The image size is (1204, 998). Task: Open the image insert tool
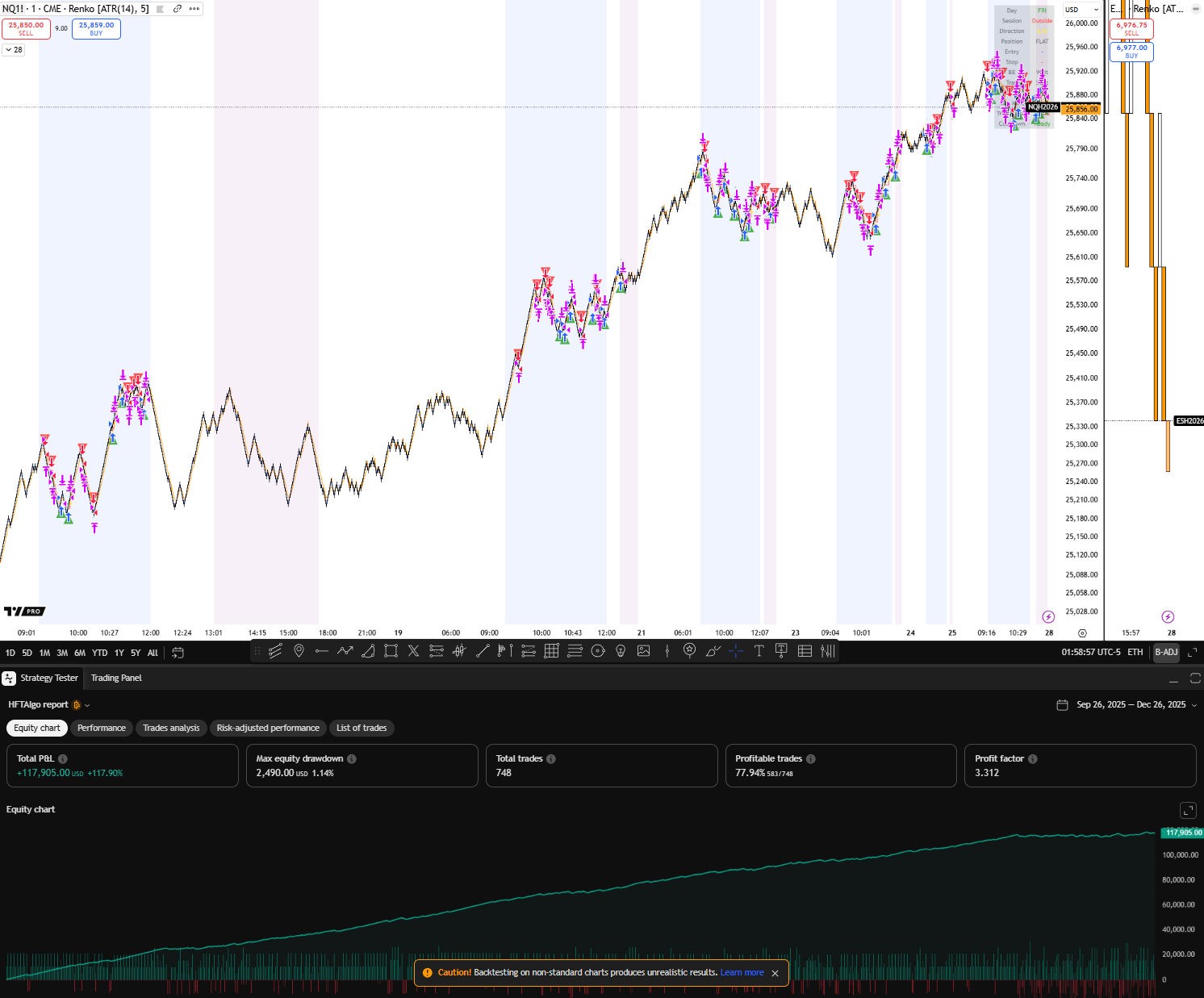[x=644, y=651]
